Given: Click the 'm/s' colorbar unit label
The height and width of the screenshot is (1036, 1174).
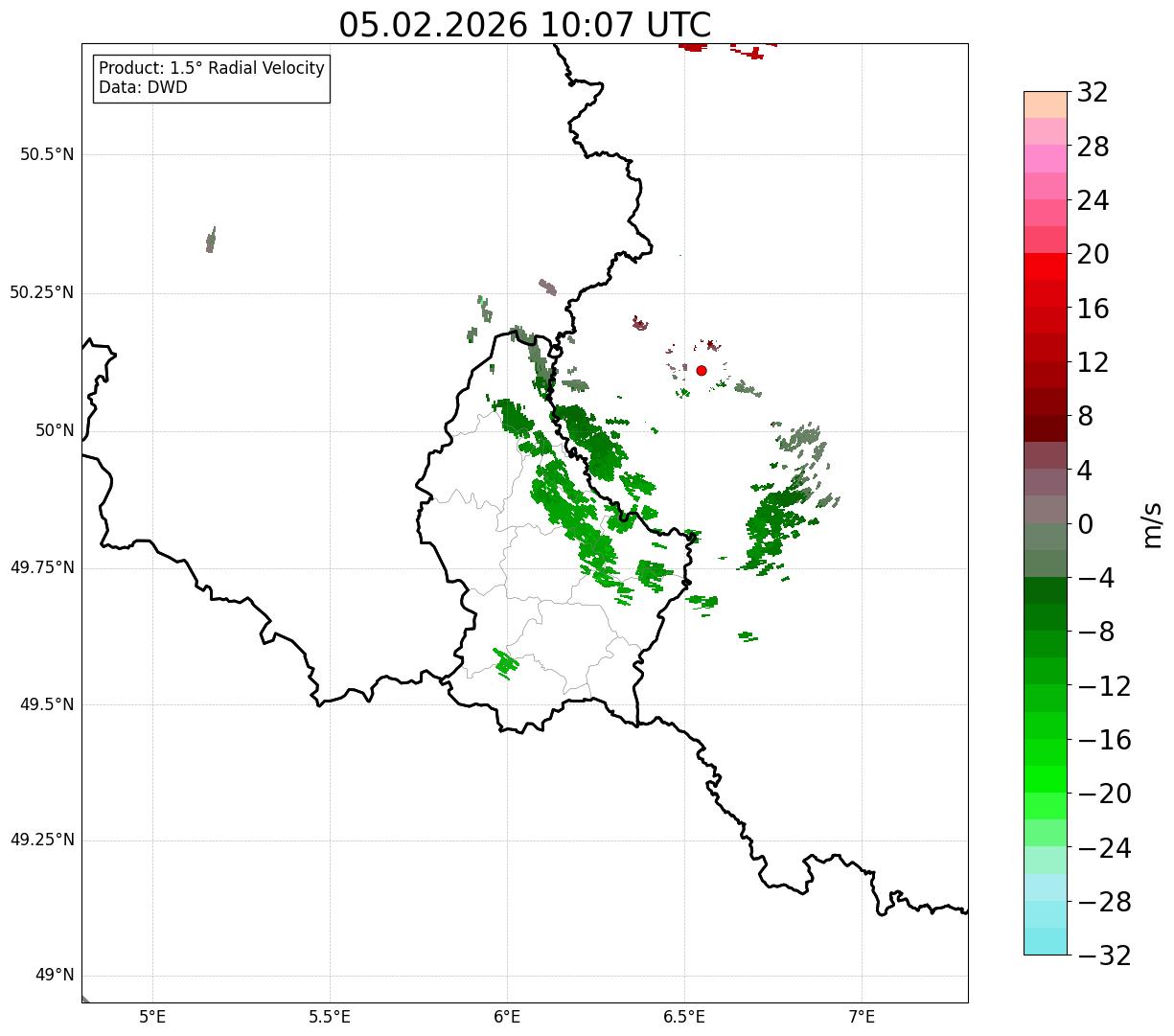Looking at the screenshot, I should coord(1153,524).
